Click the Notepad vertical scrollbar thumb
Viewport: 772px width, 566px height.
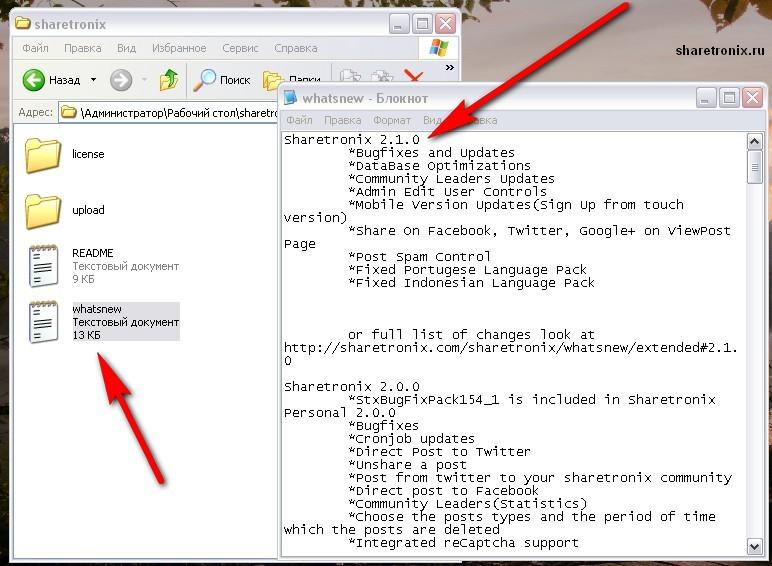754,167
